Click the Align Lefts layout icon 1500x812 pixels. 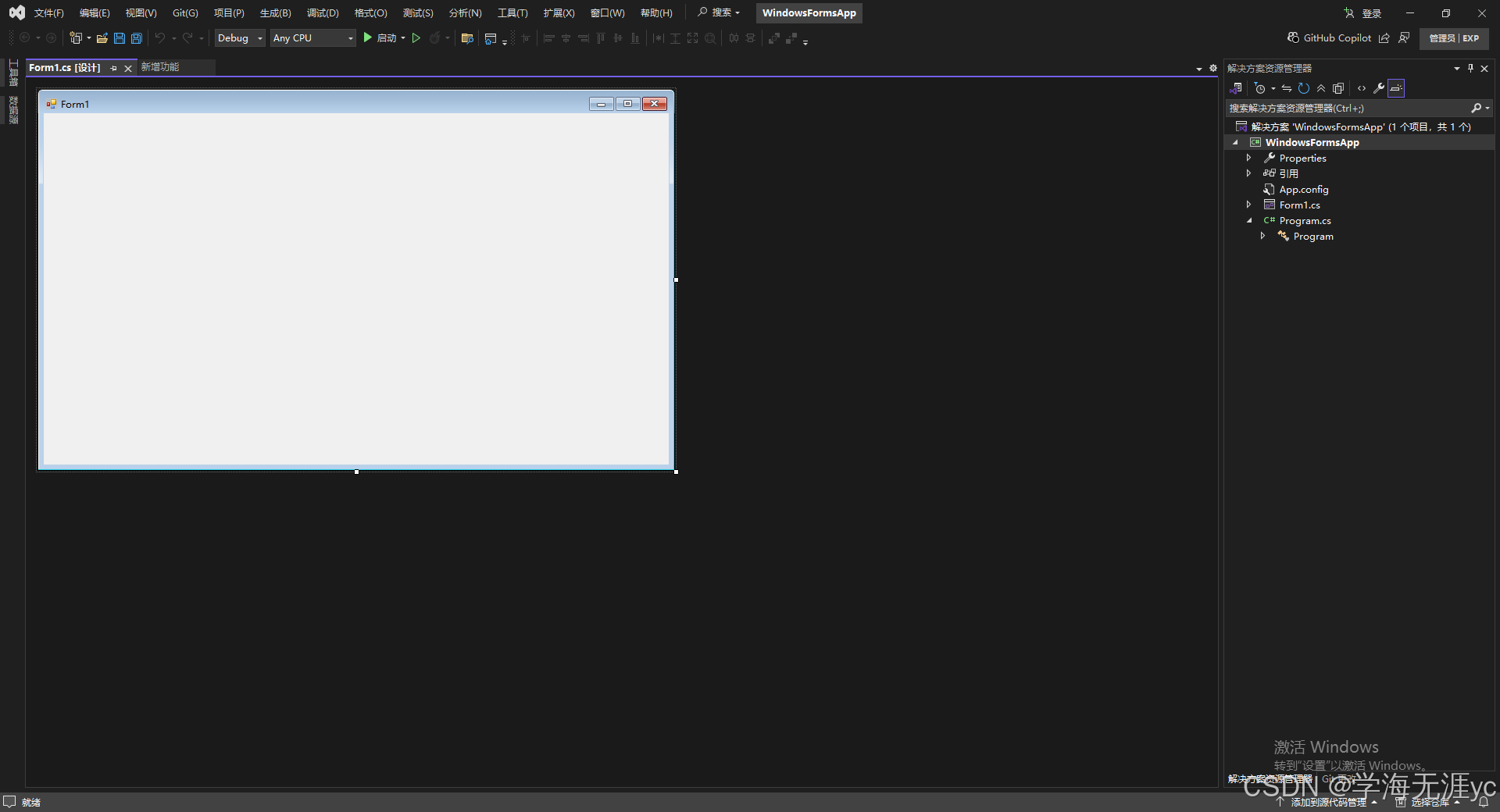[x=549, y=37]
